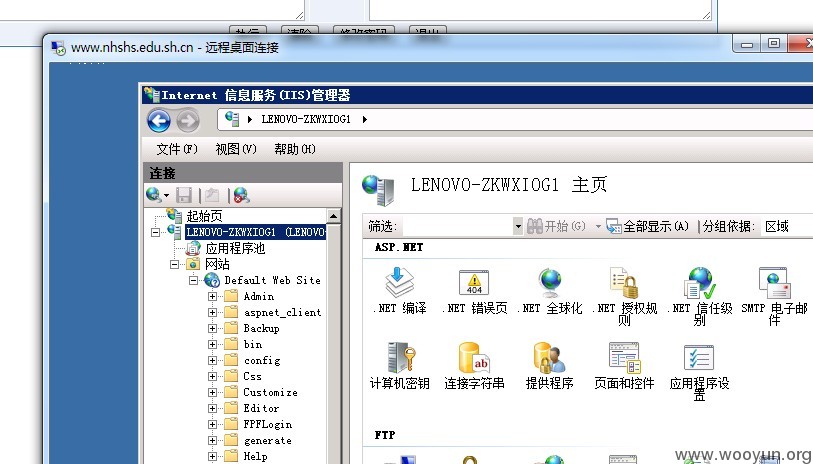Minimize the remote desktop connection window
813x464 pixels.
[x=747, y=45]
